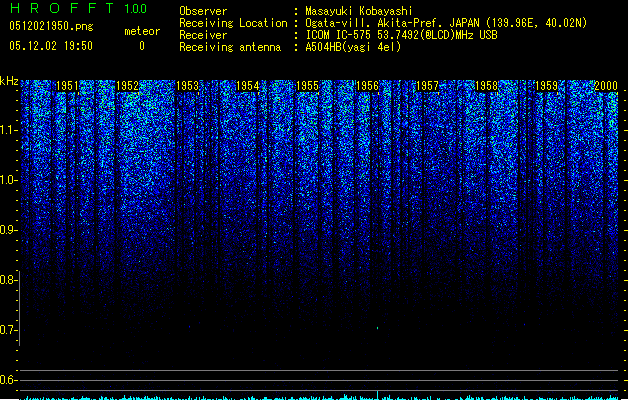Click frequency axis label 1.0
Screen dimensions: 629x400
[x=8, y=180]
